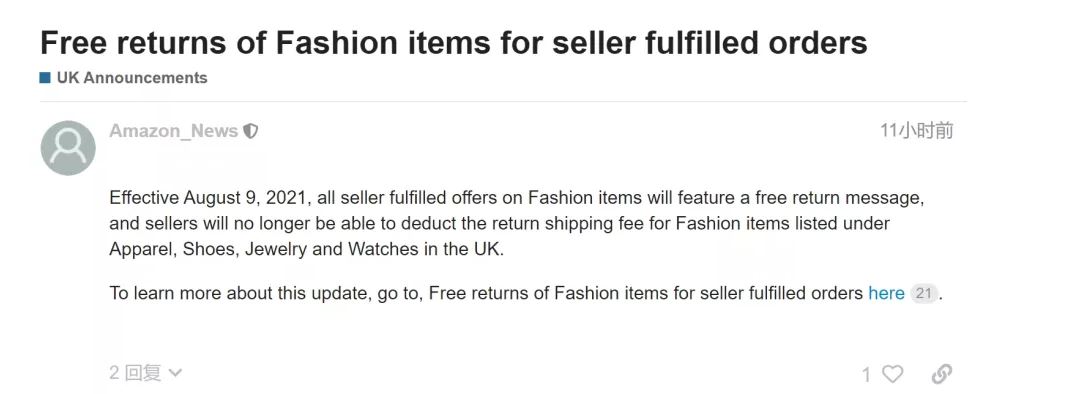Show the 2 回复 replies
Viewport: 1073px width, 394px height.
point(135,373)
